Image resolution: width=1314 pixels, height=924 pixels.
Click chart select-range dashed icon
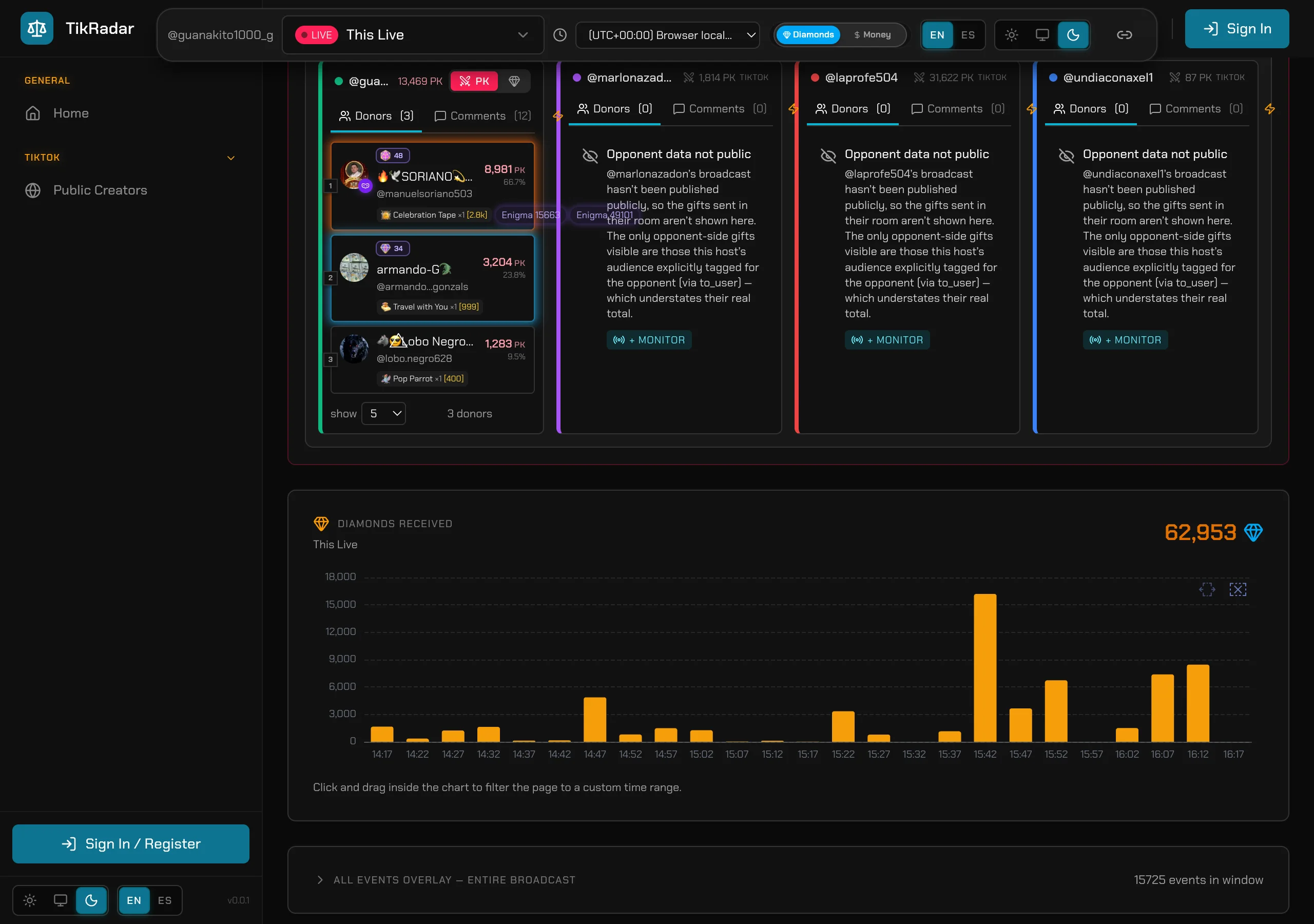coord(1207,590)
